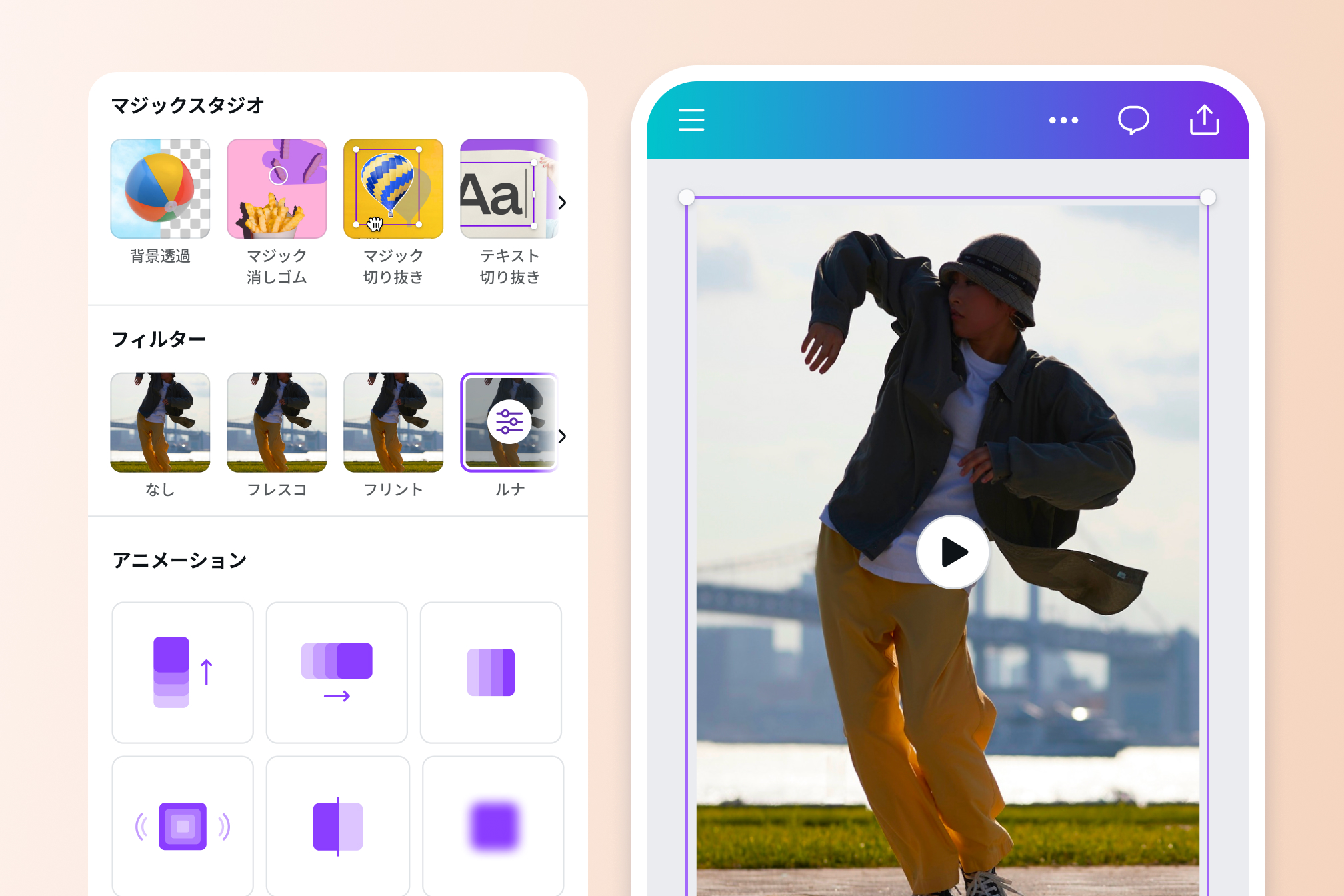
Task: Click the top-left selection handle of image
Action: [x=687, y=197]
